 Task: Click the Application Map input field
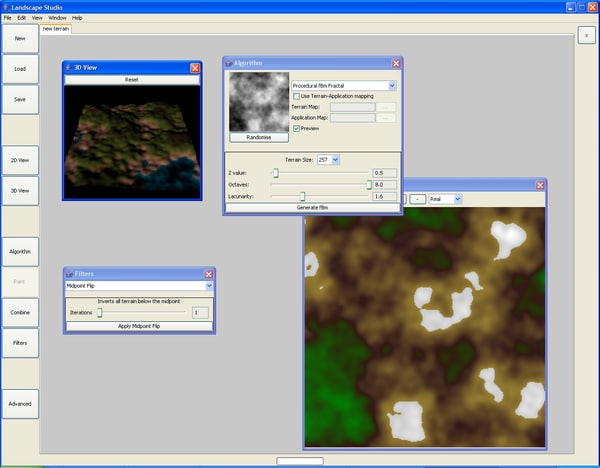[352, 118]
